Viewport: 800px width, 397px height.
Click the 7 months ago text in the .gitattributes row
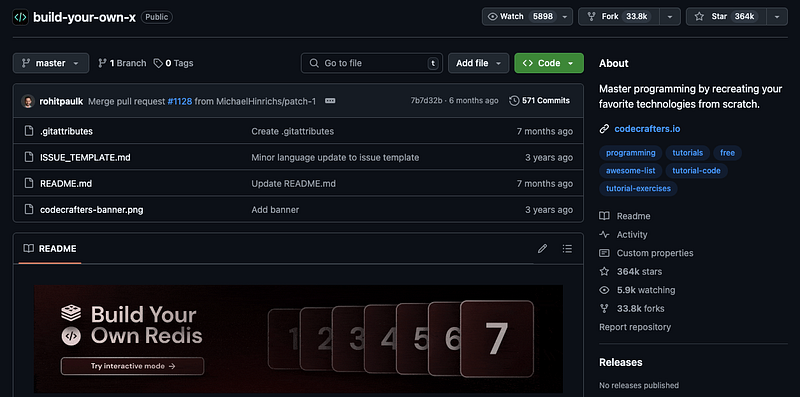[544, 131]
